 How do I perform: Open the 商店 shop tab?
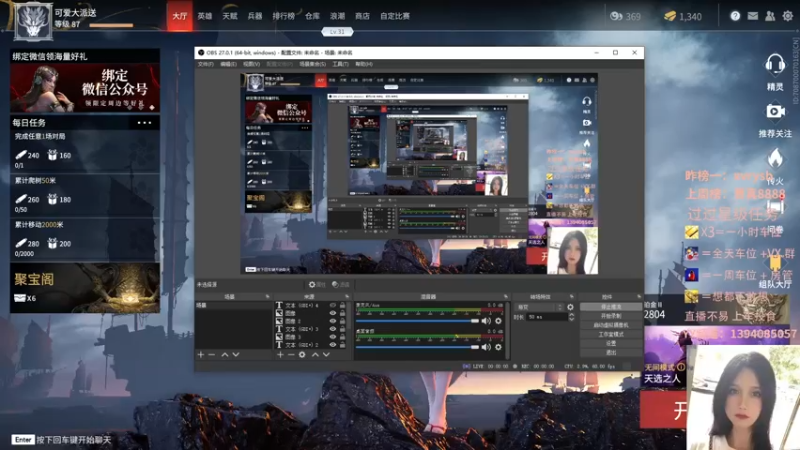click(x=362, y=16)
